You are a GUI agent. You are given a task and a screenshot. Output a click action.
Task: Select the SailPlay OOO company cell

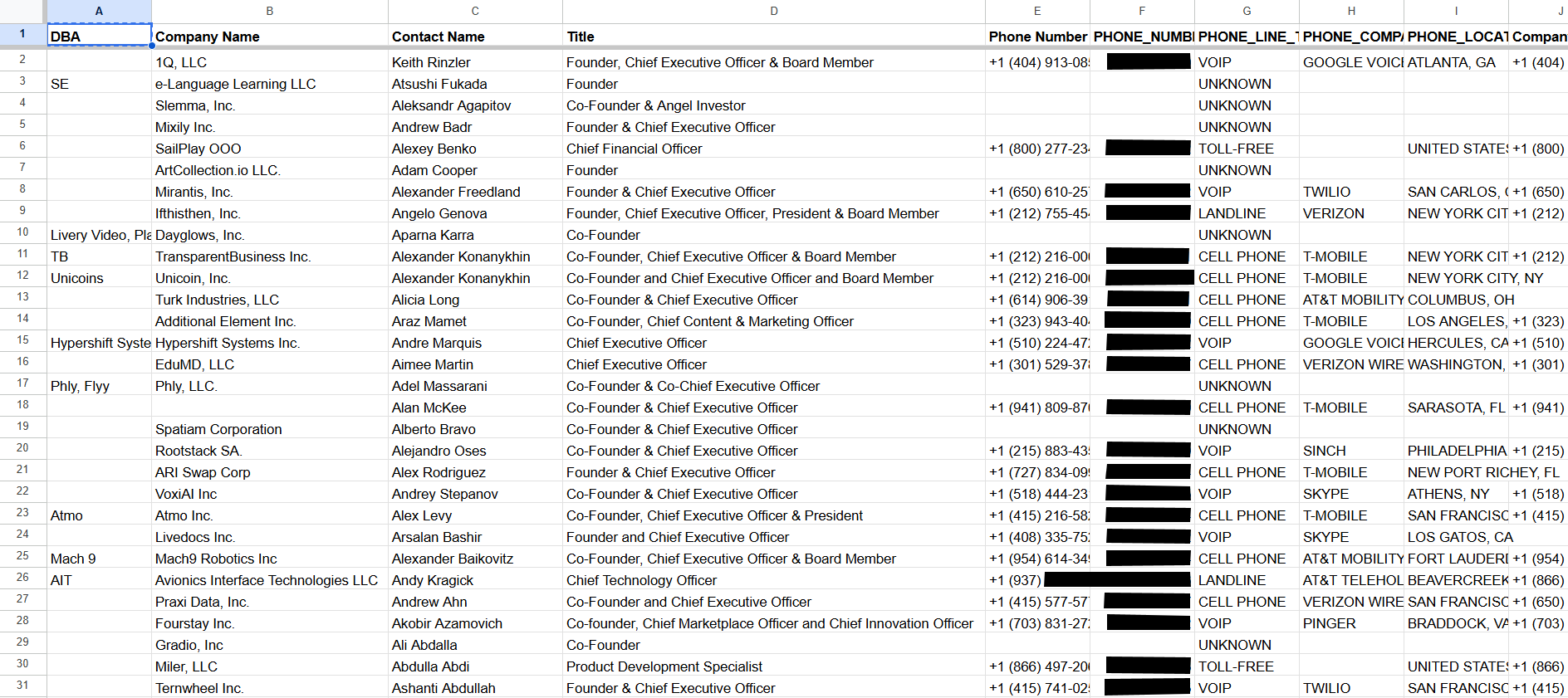[x=269, y=149]
